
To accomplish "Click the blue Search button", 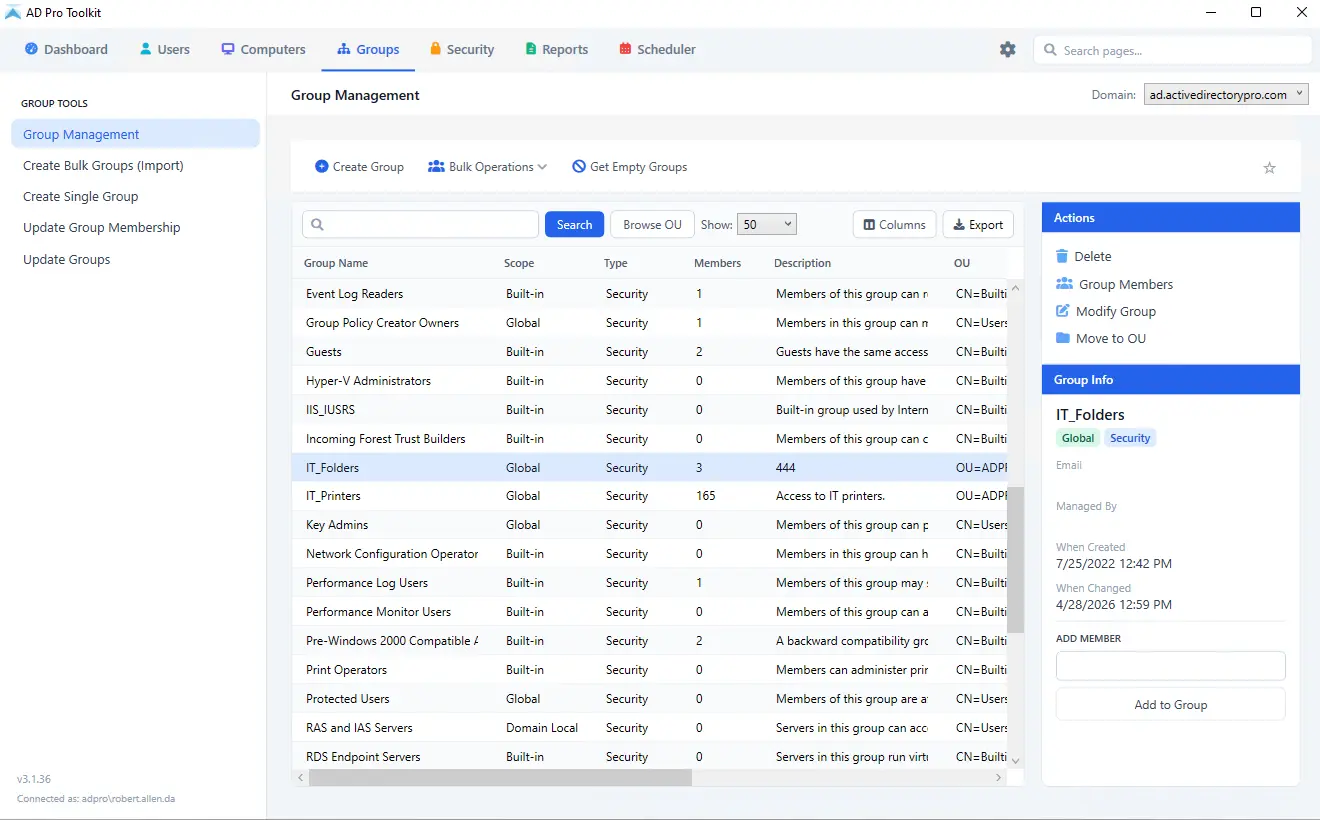I will (575, 225).
